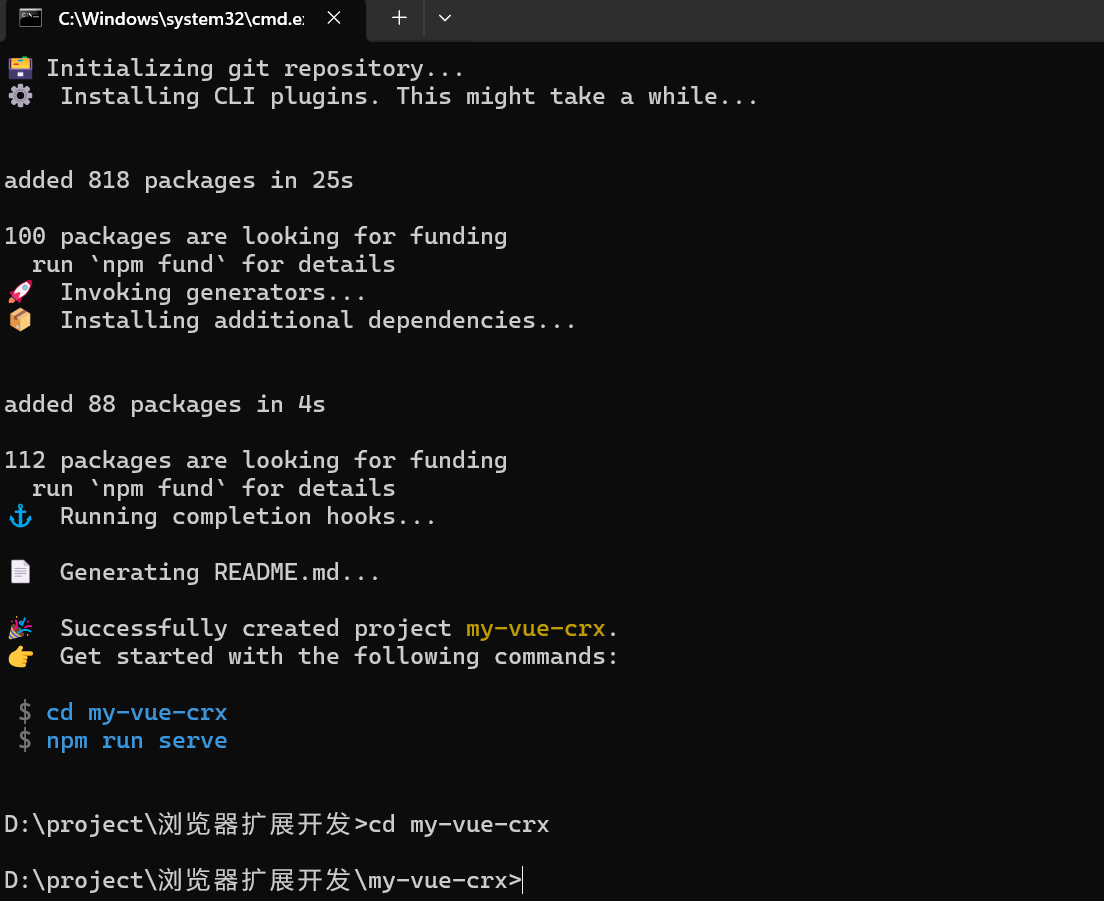Click the document emoji beside Generating README.md
The image size is (1104, 901).
tap(20, 572)
